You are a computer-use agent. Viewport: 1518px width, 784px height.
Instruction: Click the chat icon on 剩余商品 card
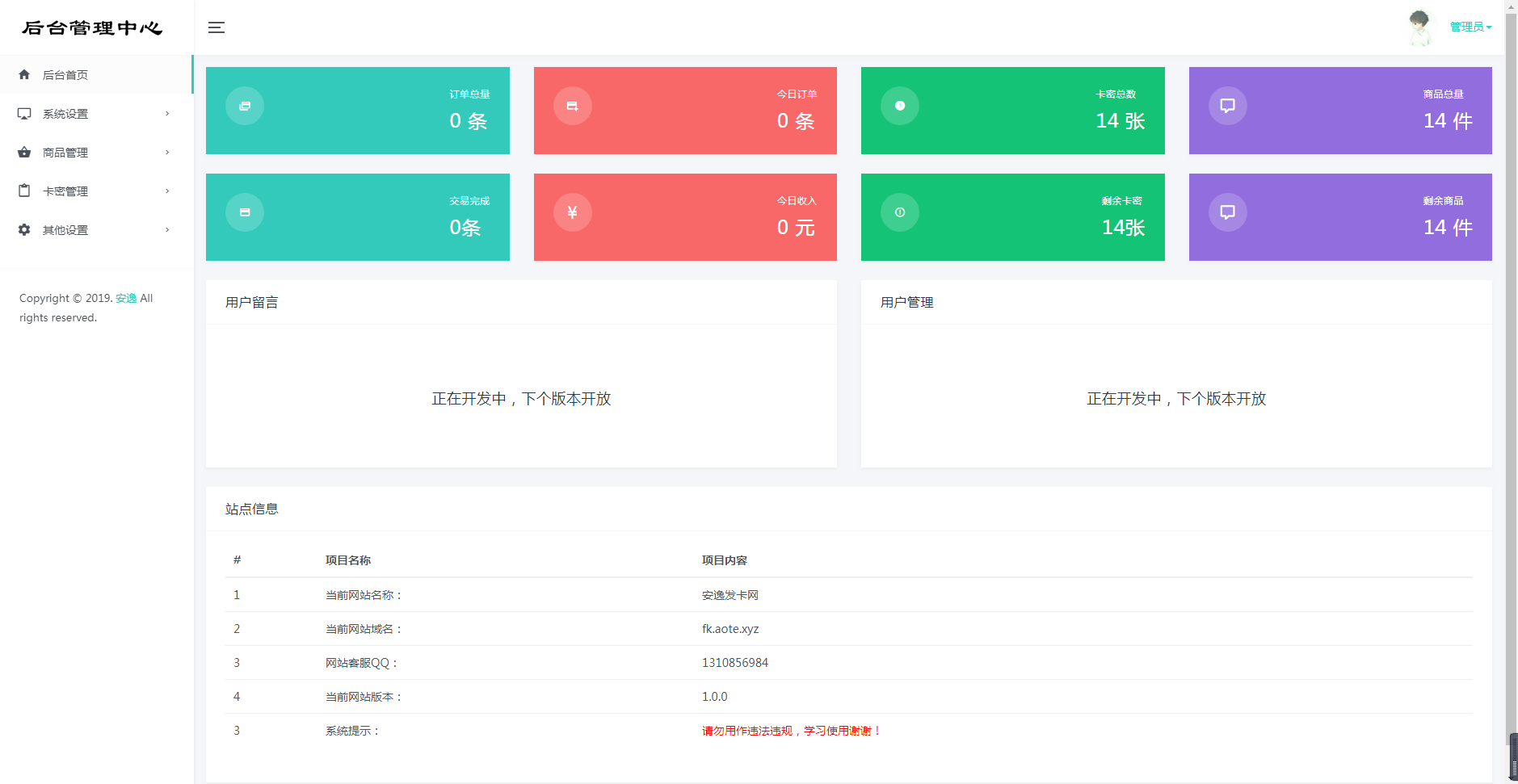pos(1228,212)
